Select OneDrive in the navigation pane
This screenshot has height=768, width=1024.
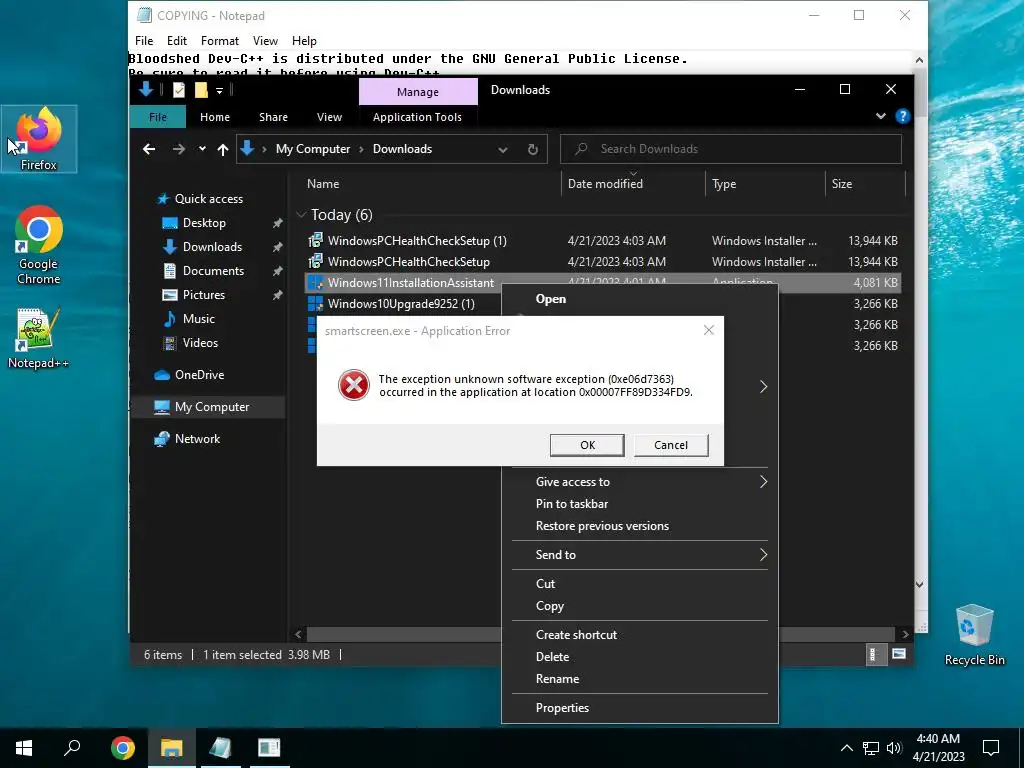(199, 375)
